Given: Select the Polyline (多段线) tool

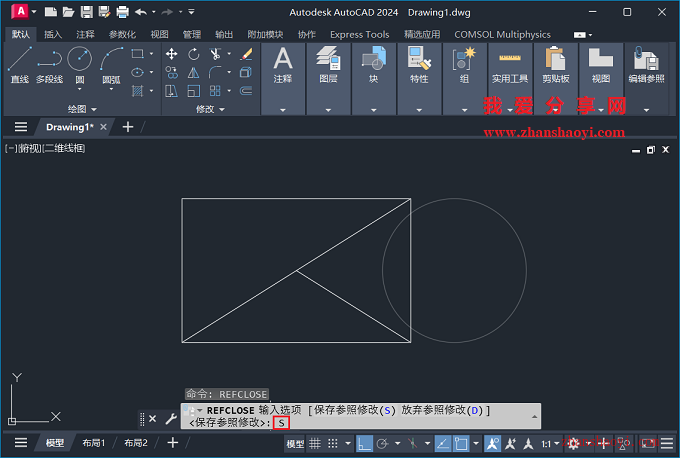Looking at the screenshot, I should click(x=49, y=65).
